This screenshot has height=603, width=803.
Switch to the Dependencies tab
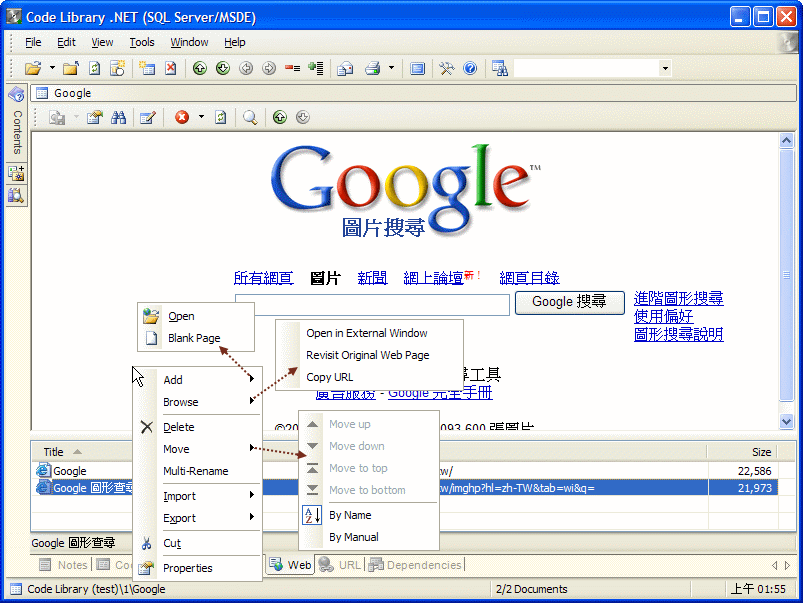[415, 565]
